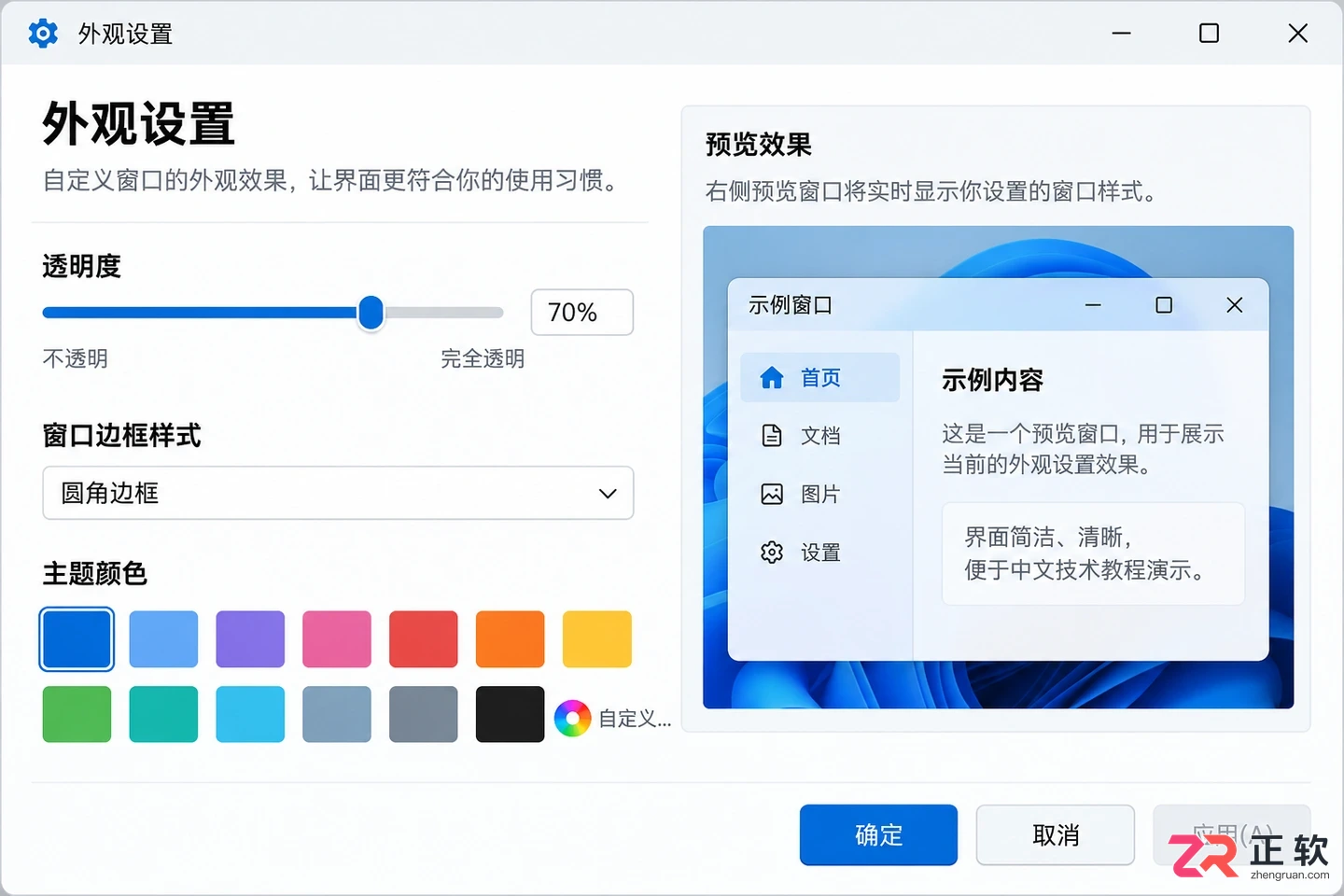Close the 示例窗口 preview window
The image size is (1344, 896).
pos(1235,305)
